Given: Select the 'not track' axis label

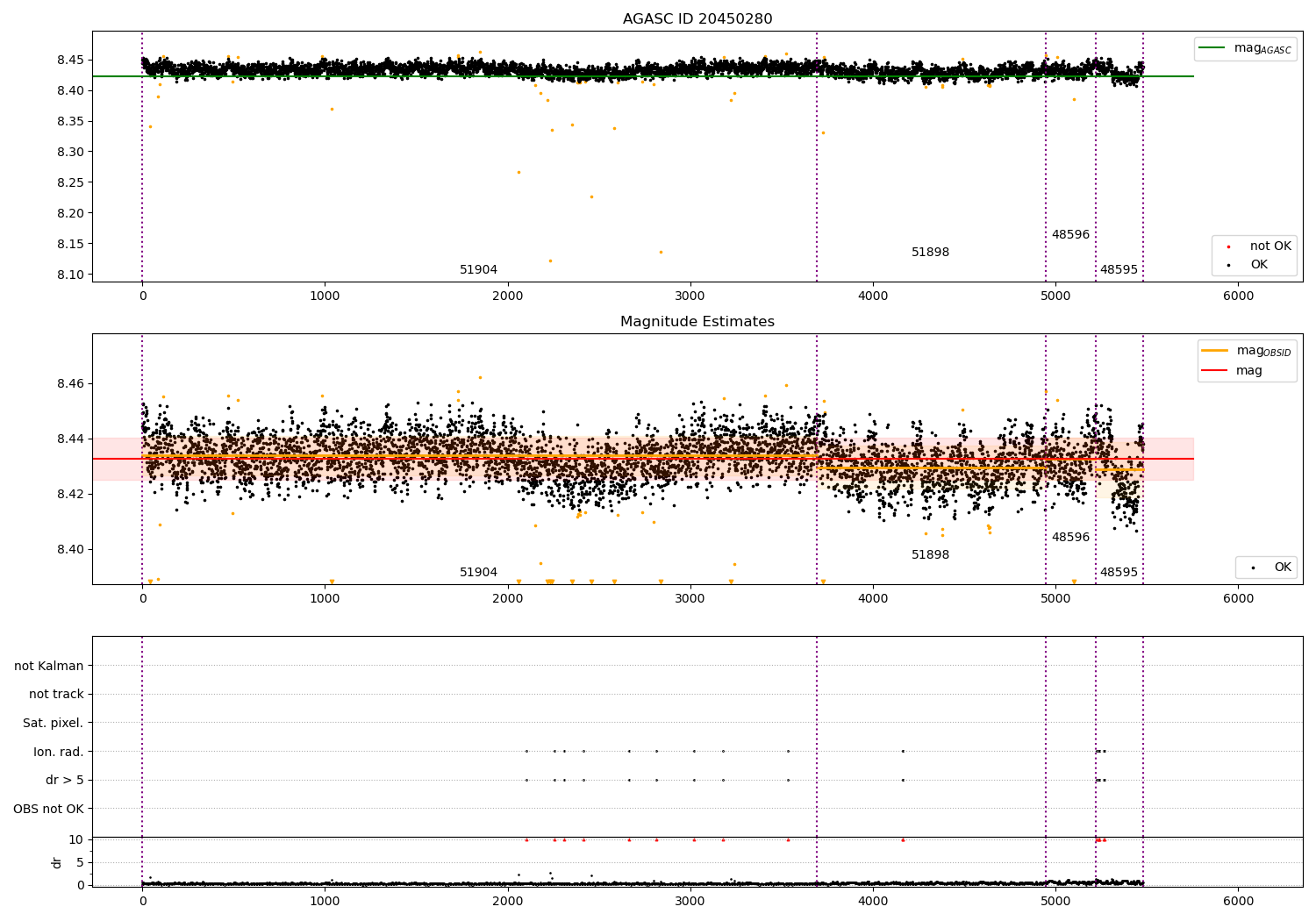Looking at the screenshot, I should (x=56, y=695).
